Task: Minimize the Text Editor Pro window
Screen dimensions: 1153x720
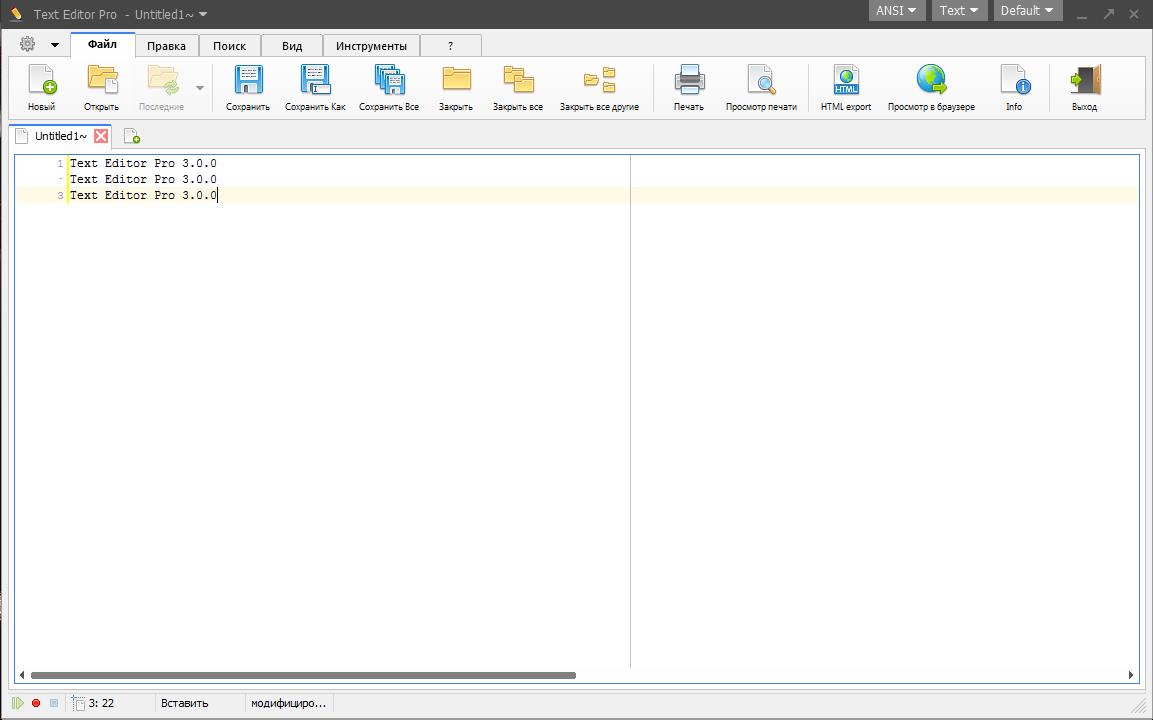Action: 1082,14
